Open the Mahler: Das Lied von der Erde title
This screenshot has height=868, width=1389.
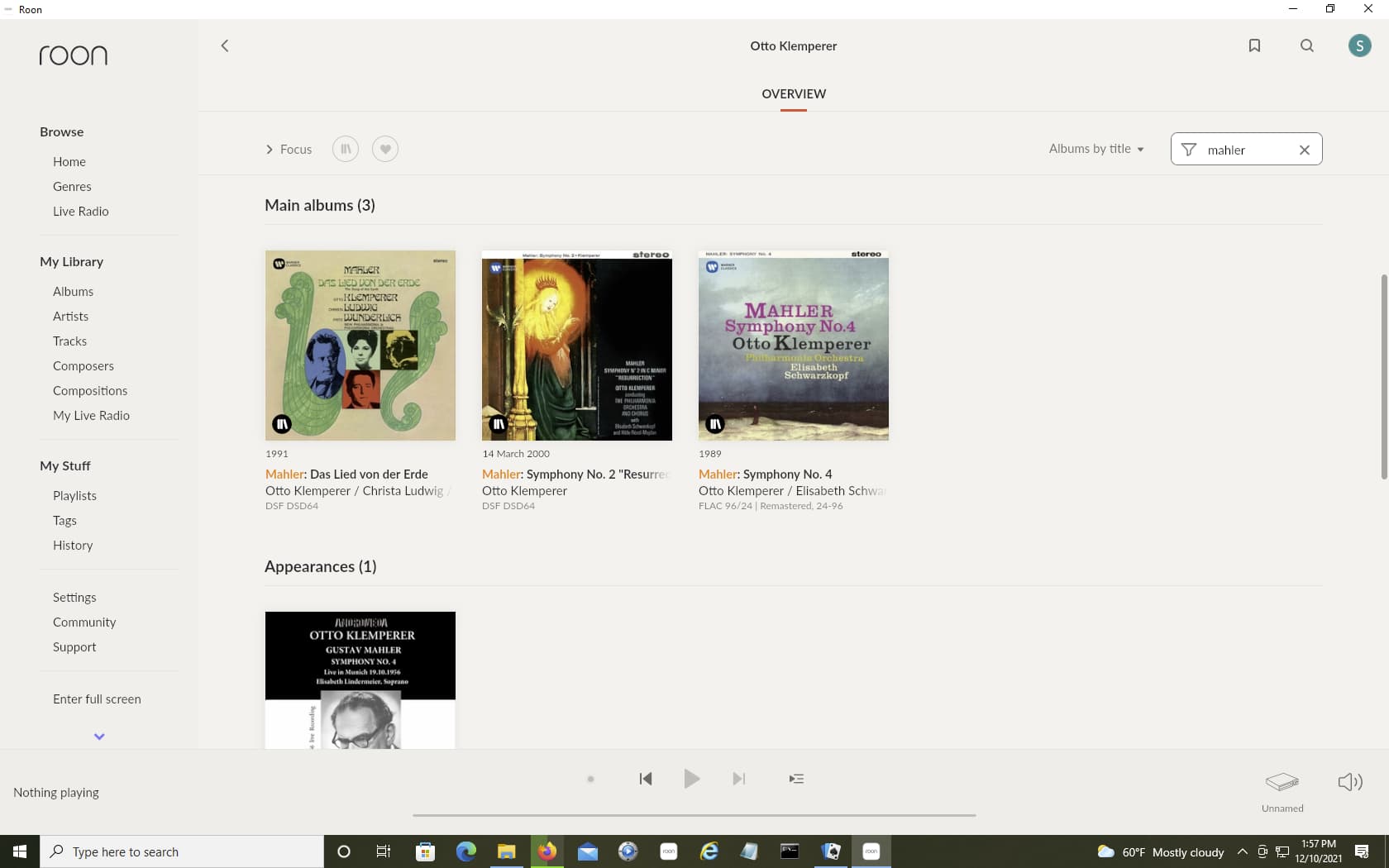click(x=346, y=474)
